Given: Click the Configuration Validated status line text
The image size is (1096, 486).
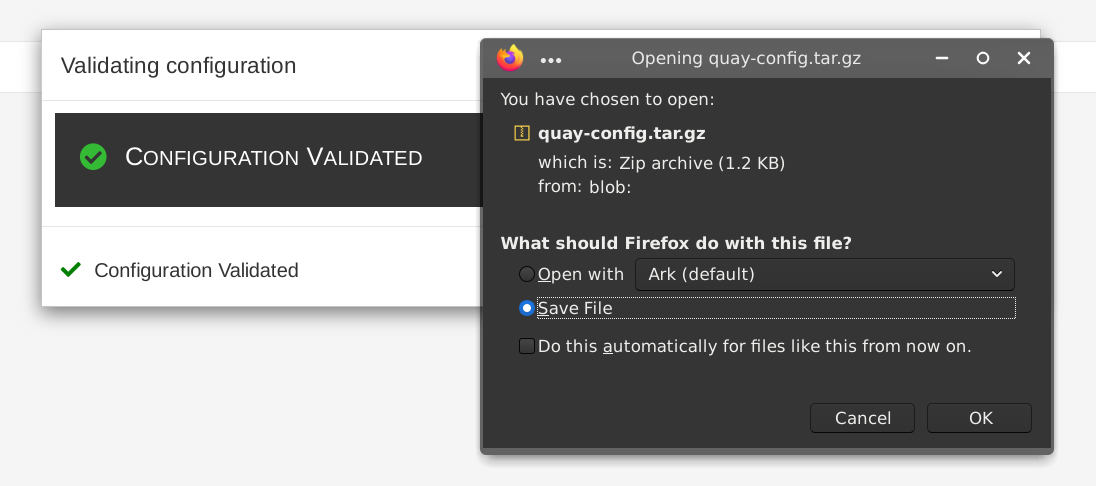Looking at the screenshot, I should (x=196, y=270).
